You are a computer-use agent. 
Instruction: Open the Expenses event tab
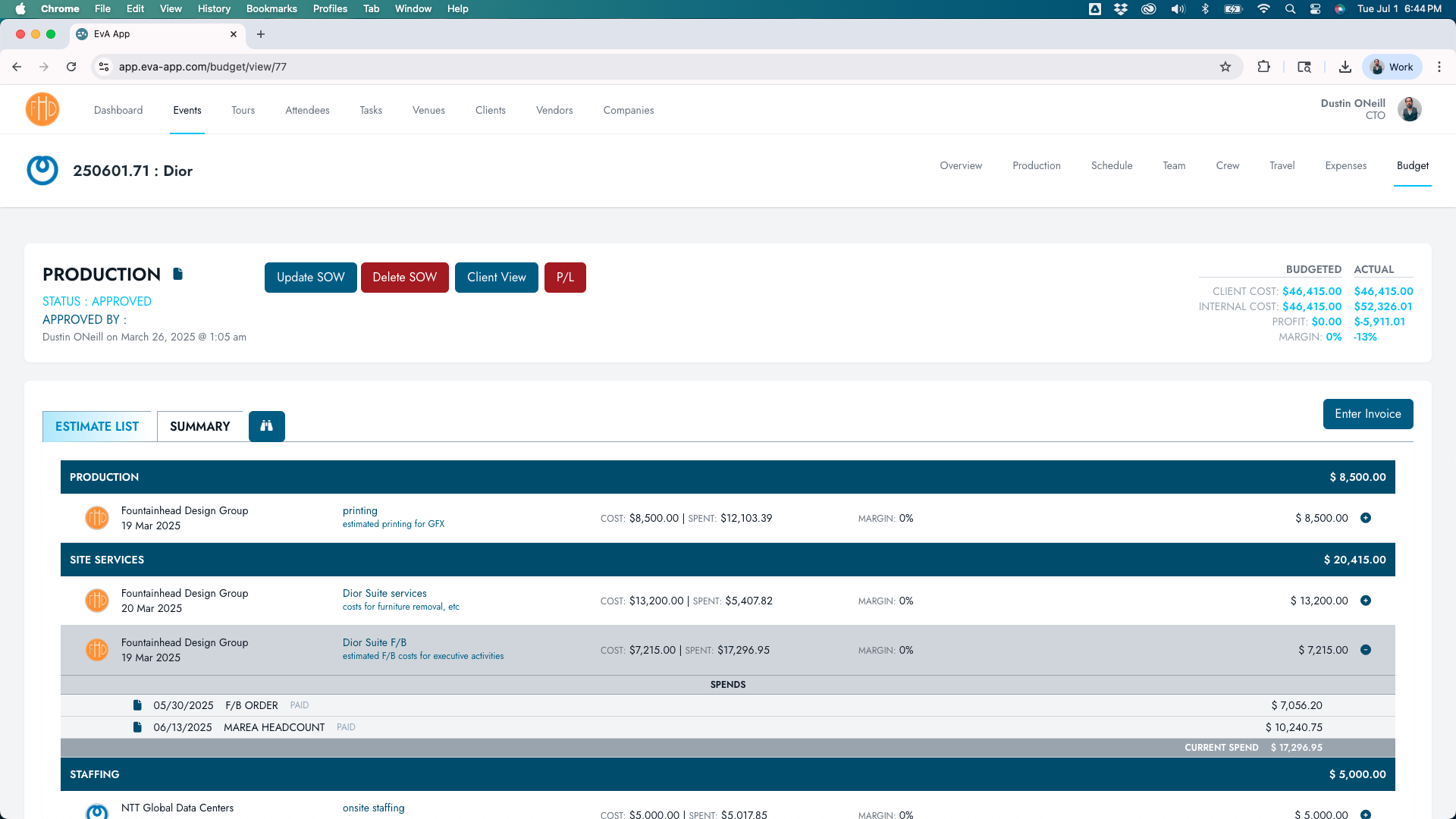click(1346, 165)
